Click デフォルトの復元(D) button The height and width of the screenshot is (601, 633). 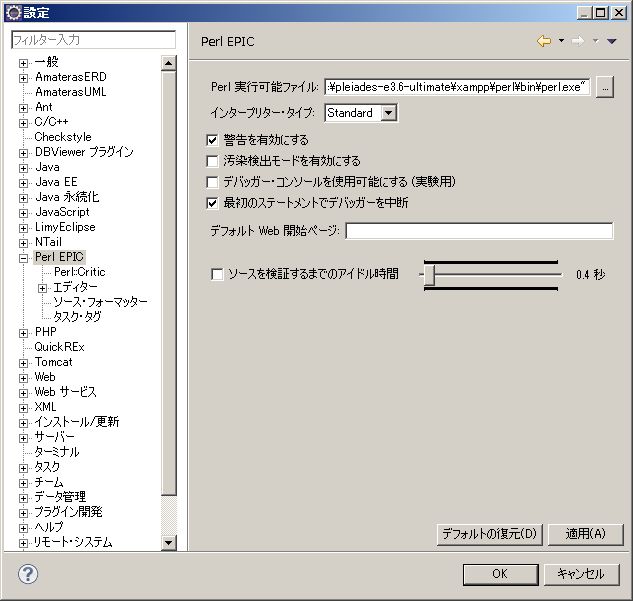point(490,534)
